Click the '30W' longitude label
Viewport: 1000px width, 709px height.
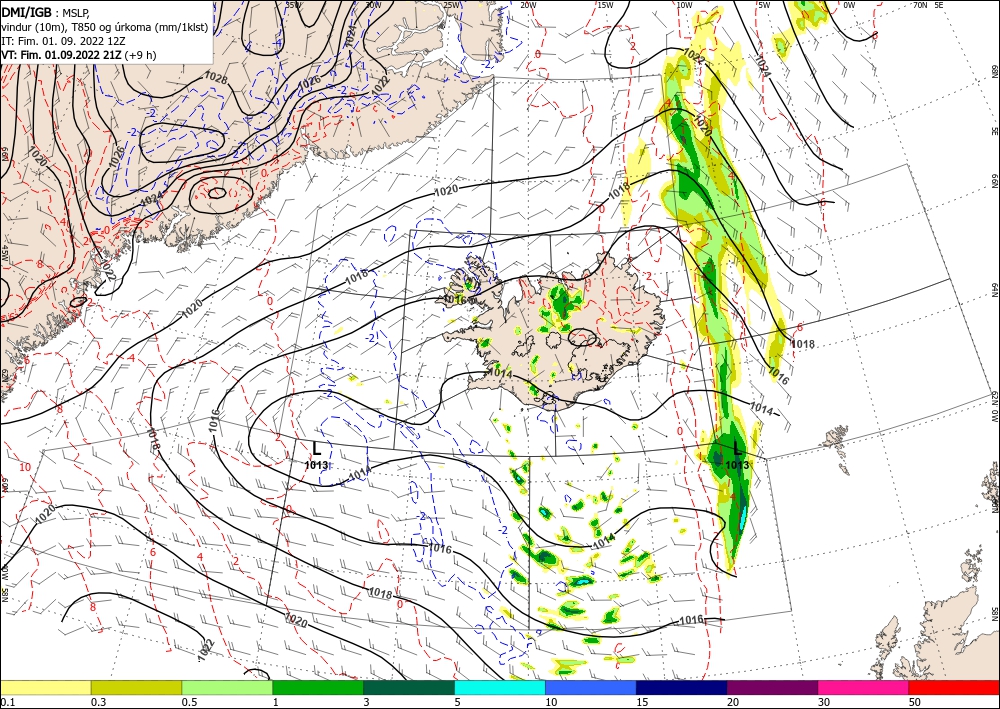[x=373, y=5]
